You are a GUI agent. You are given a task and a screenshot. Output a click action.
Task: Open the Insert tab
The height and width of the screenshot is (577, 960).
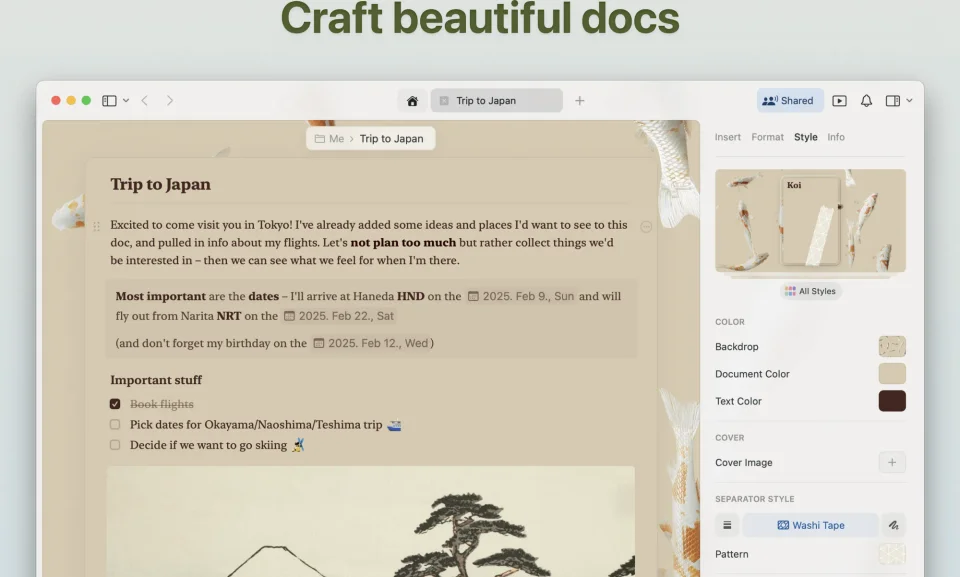(727, 137)
